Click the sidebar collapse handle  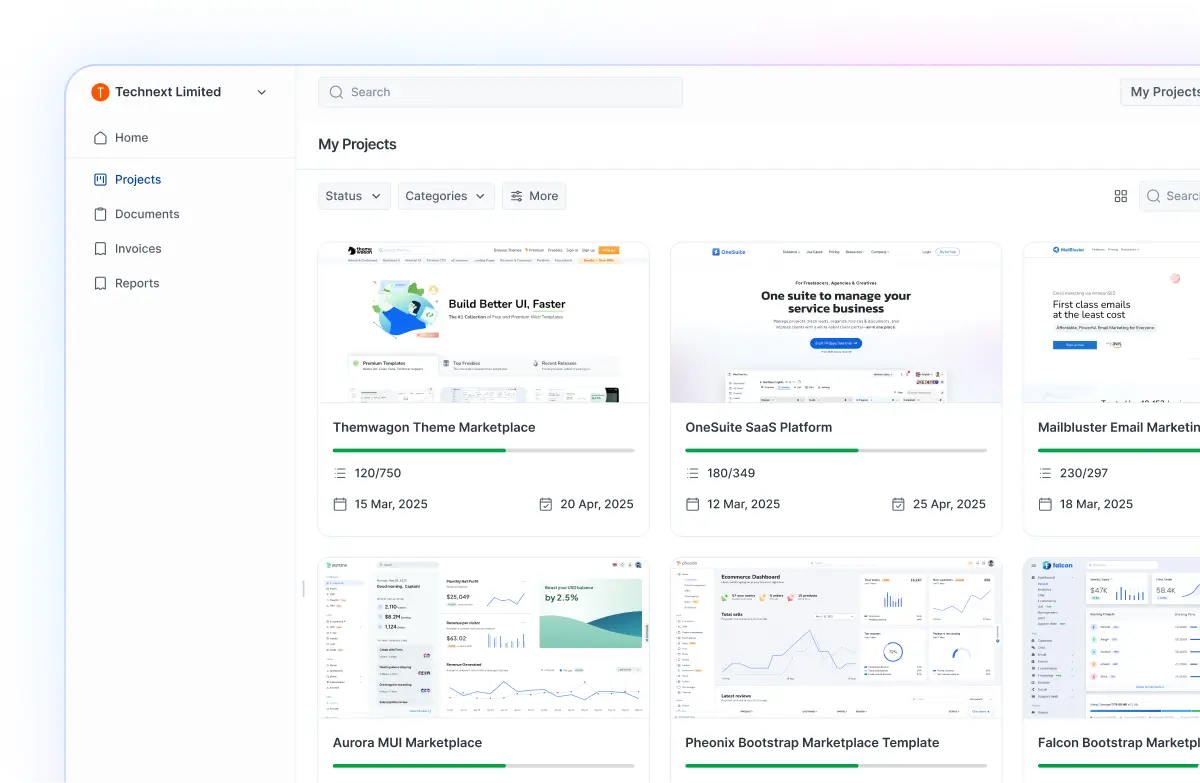[303, 589]
